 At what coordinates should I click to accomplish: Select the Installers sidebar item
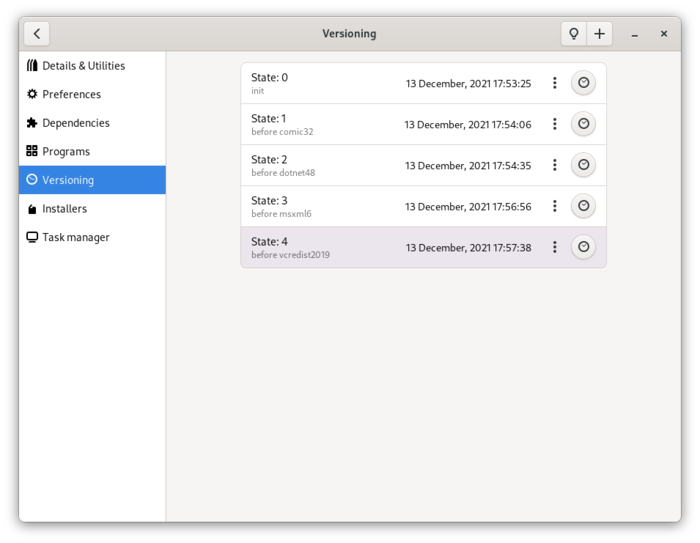coord(64,209)
